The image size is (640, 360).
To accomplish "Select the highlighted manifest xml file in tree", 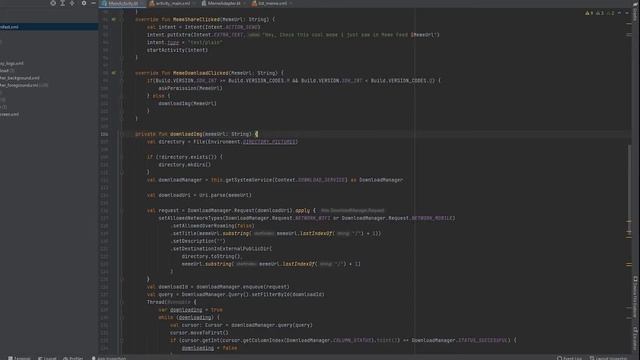I will (x=49, y=27).
